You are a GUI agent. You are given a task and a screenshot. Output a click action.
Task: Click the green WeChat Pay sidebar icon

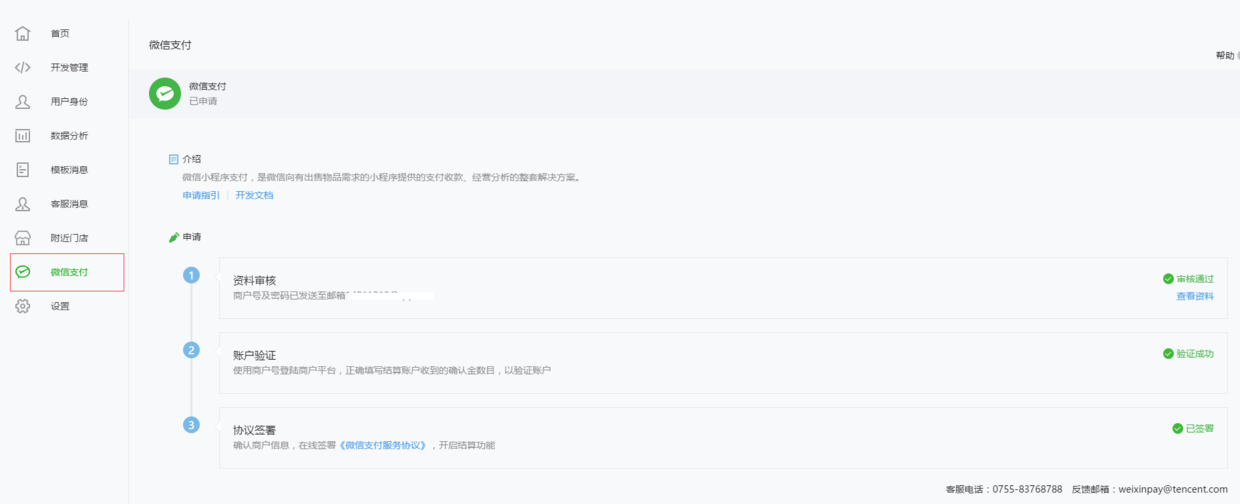(x=23, y=271)
